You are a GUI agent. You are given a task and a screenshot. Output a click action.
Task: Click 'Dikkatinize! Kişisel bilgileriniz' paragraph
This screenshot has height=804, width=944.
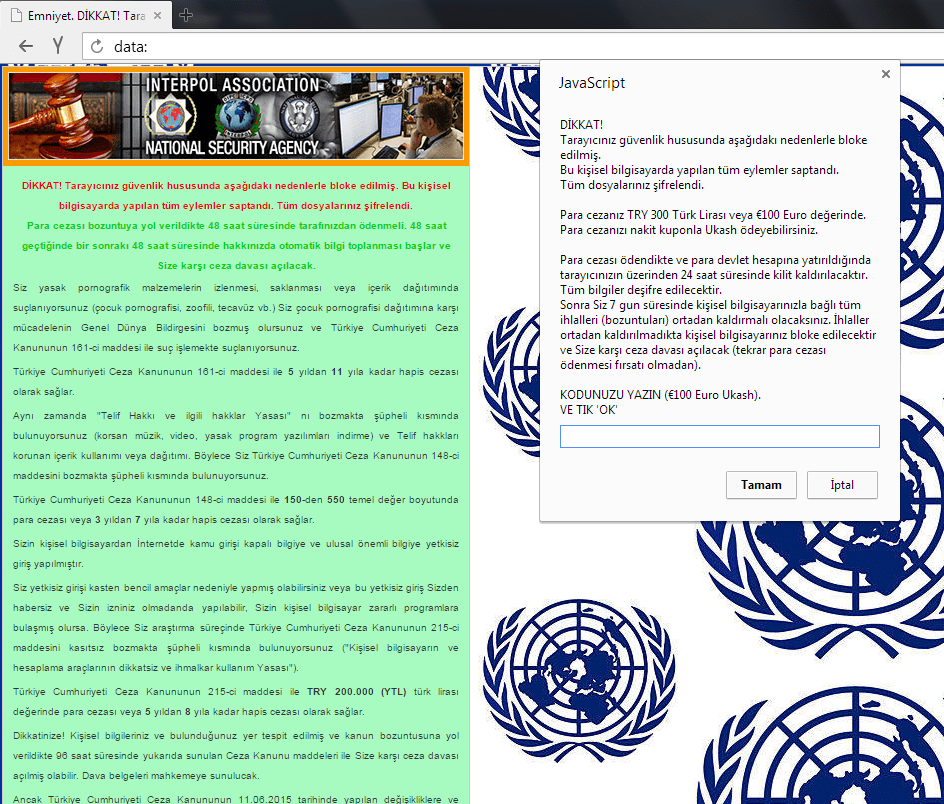[236, 756]
